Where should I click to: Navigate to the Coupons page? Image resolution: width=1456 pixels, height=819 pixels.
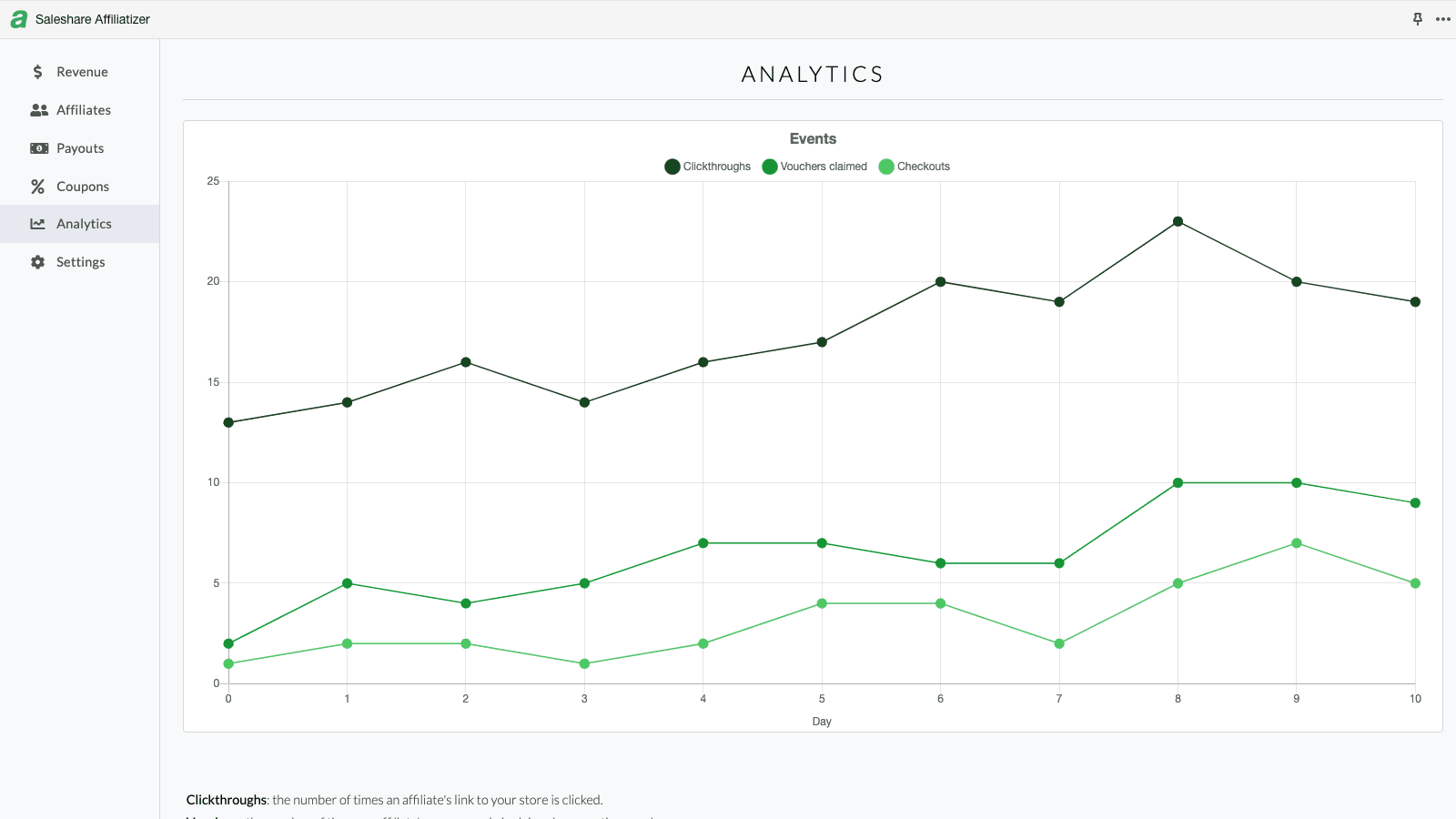[83, 186]
